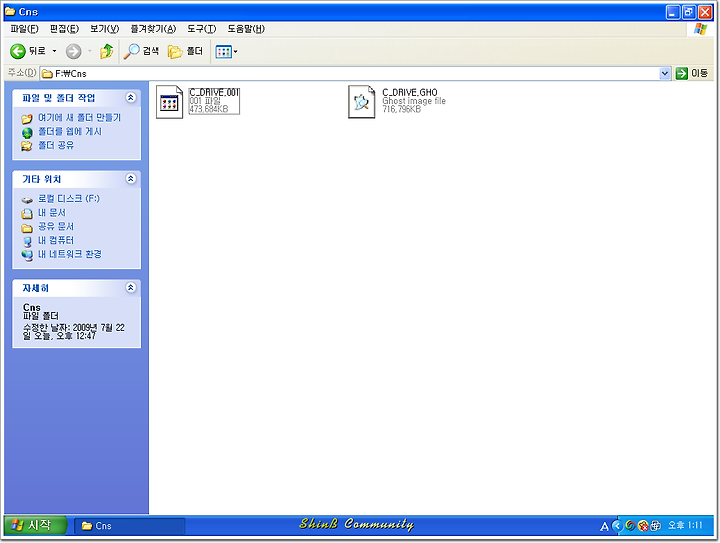
Task: Click the language bar A icon in tray
Action: 604,526
